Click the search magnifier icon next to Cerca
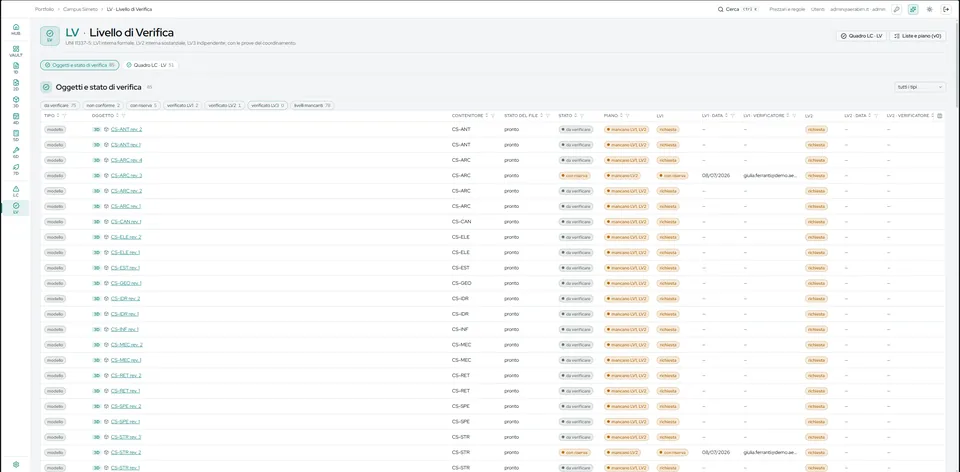The height and width of the screenshot is (472, 960). [x=721, y=9]
